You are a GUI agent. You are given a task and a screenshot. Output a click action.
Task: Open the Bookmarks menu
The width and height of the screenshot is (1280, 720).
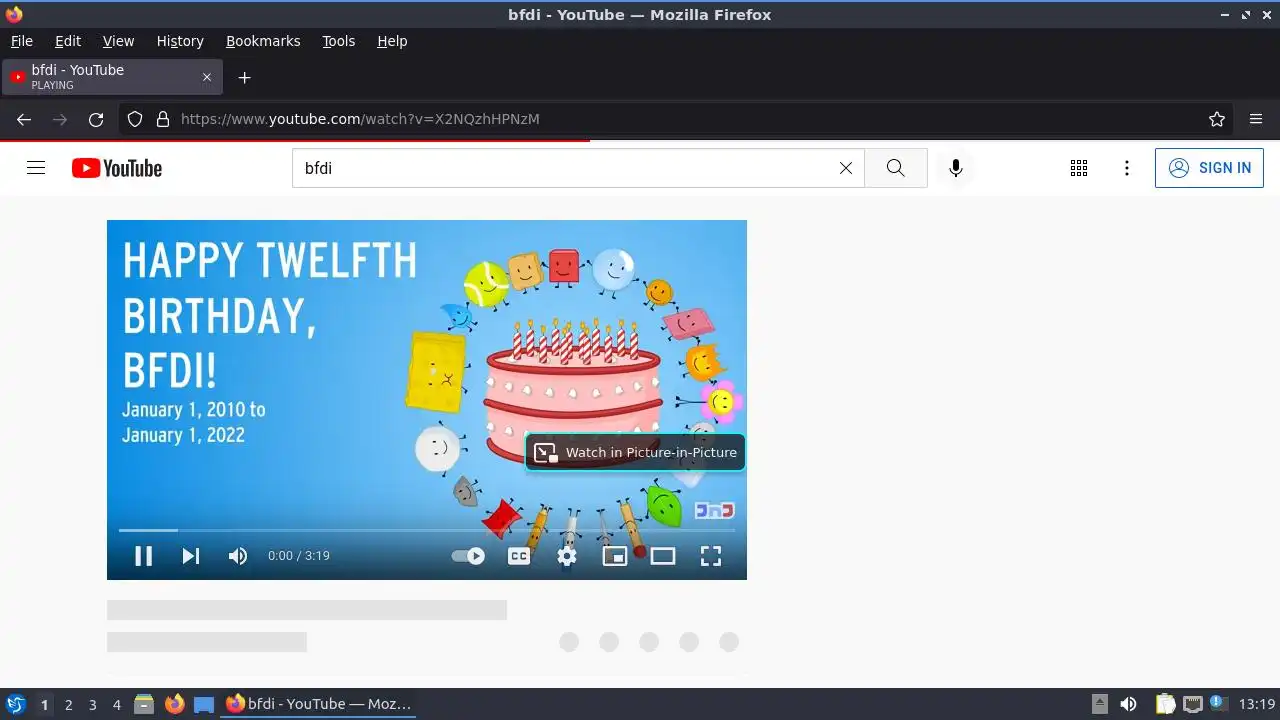tap(263, 41)
